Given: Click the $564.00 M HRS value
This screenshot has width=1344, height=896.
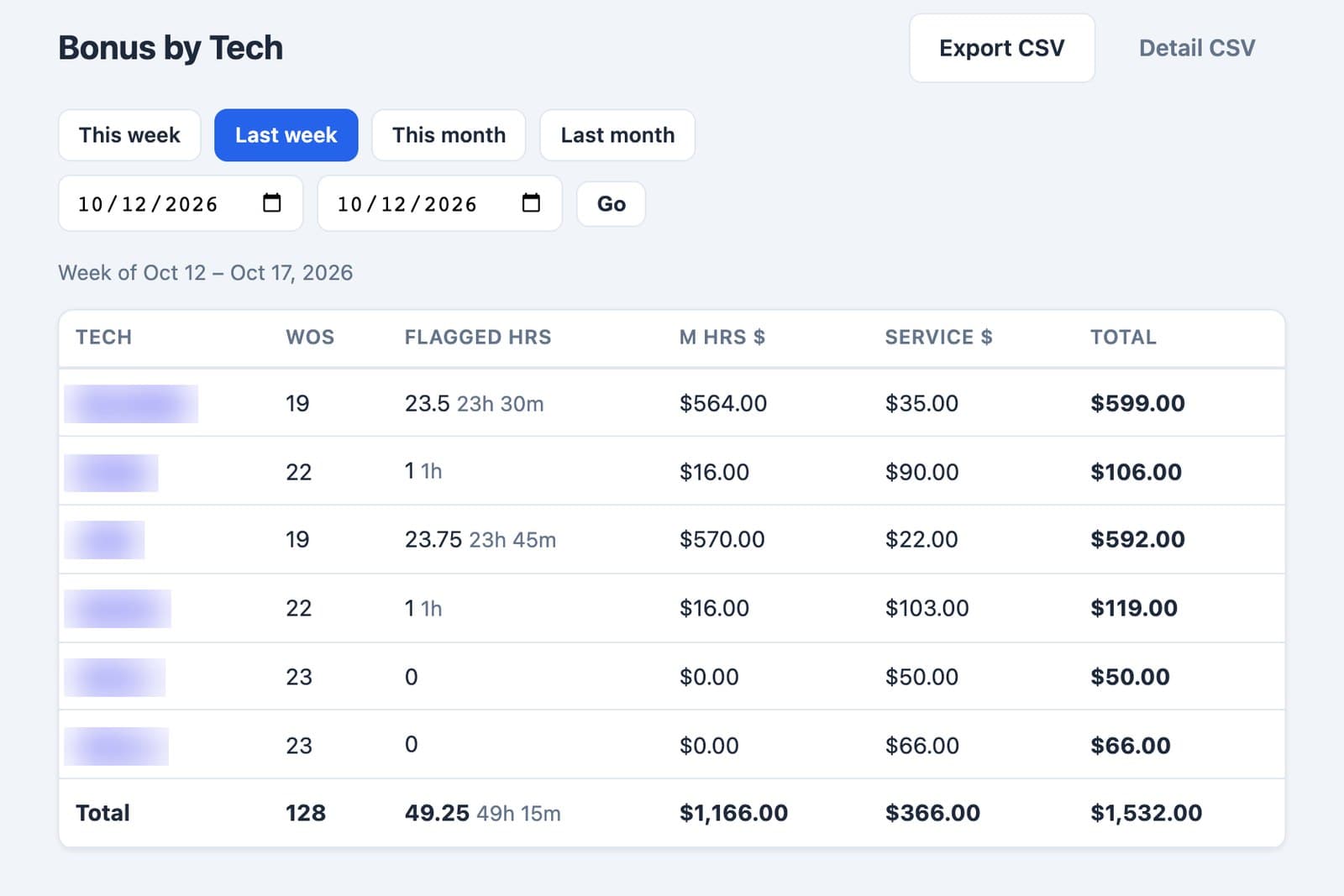Looking at the screenshot, I should [723, 404].
